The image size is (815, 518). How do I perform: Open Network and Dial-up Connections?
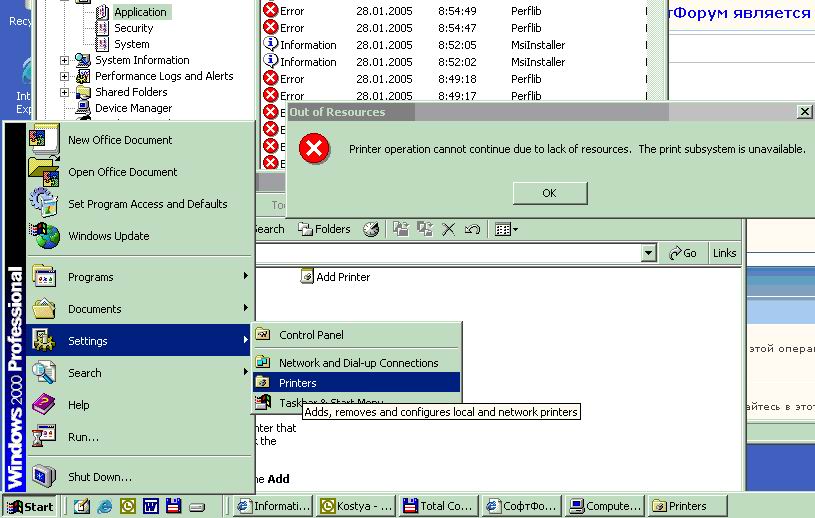(357, 363)
